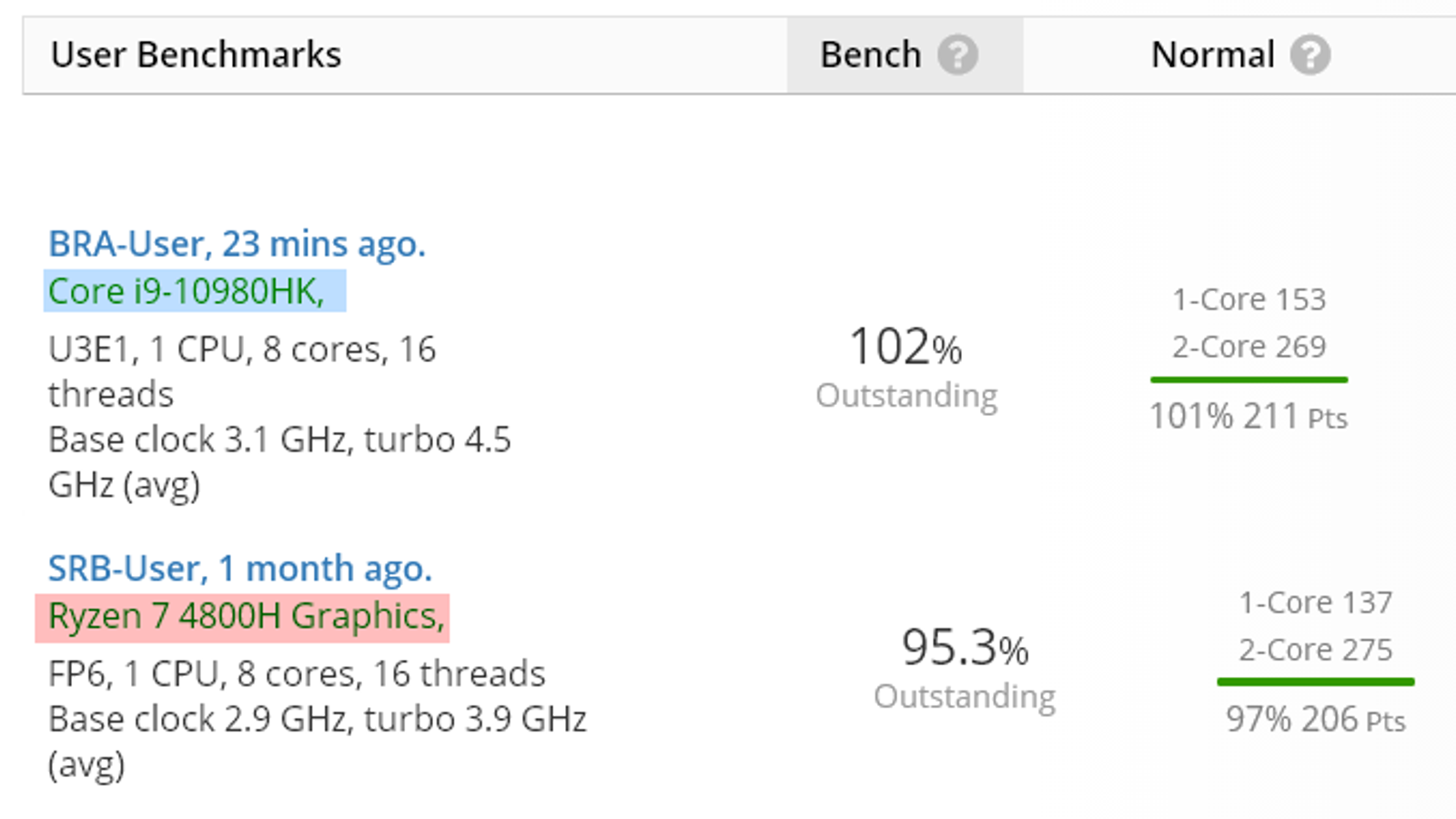Open the Core i9-10980HK link
Image resolution: width=1456 pixels, height=819 pixels.
pos(187,291)
